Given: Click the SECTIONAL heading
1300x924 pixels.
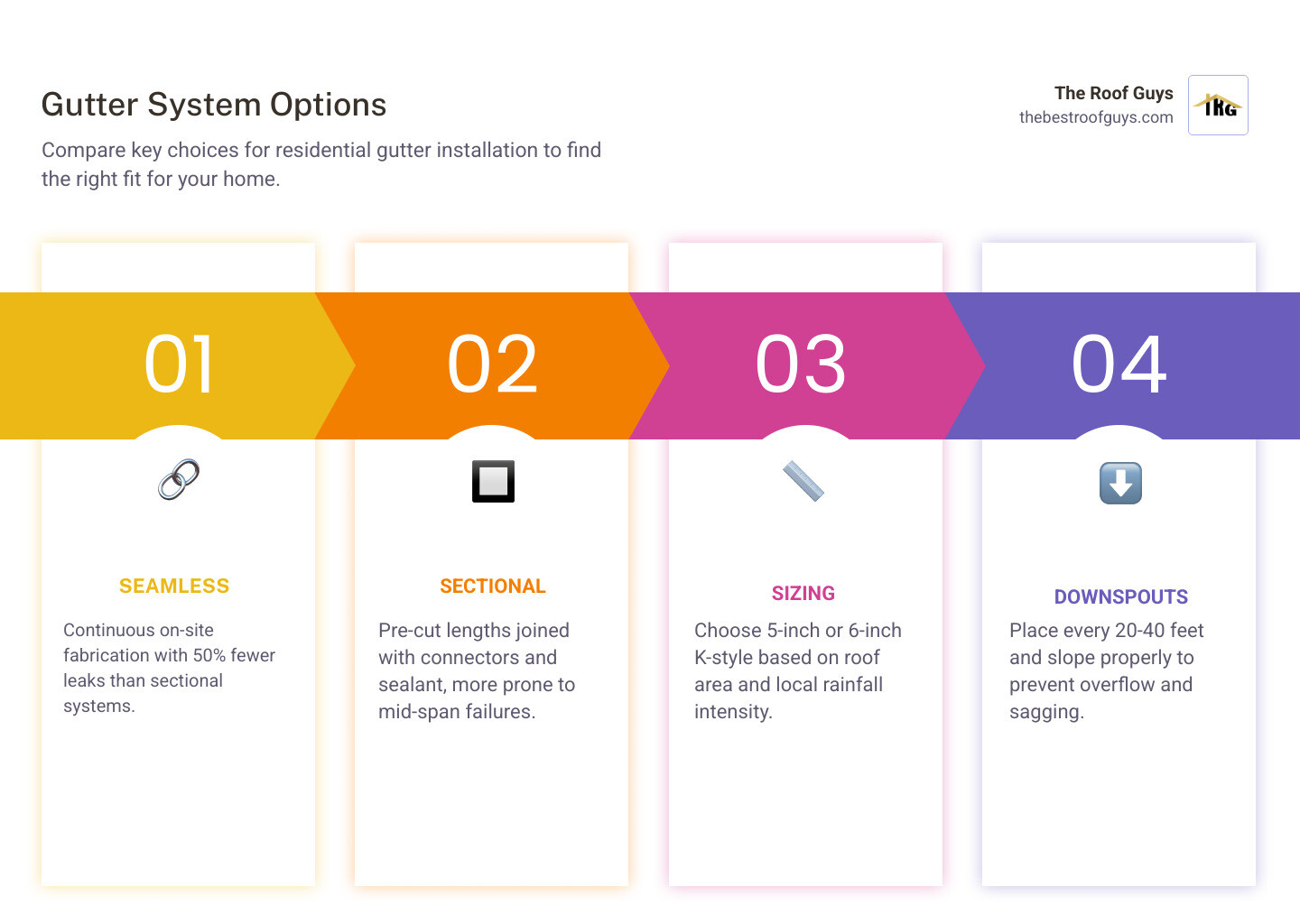Looking at the screenshot, I should [493, 587].
